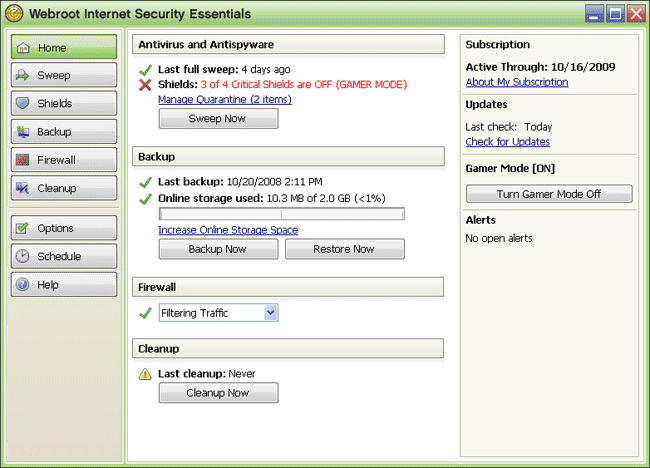Viewport: 650px width, 468px height.
Task: Turn Gamer Mode Off
Action: 549,194
